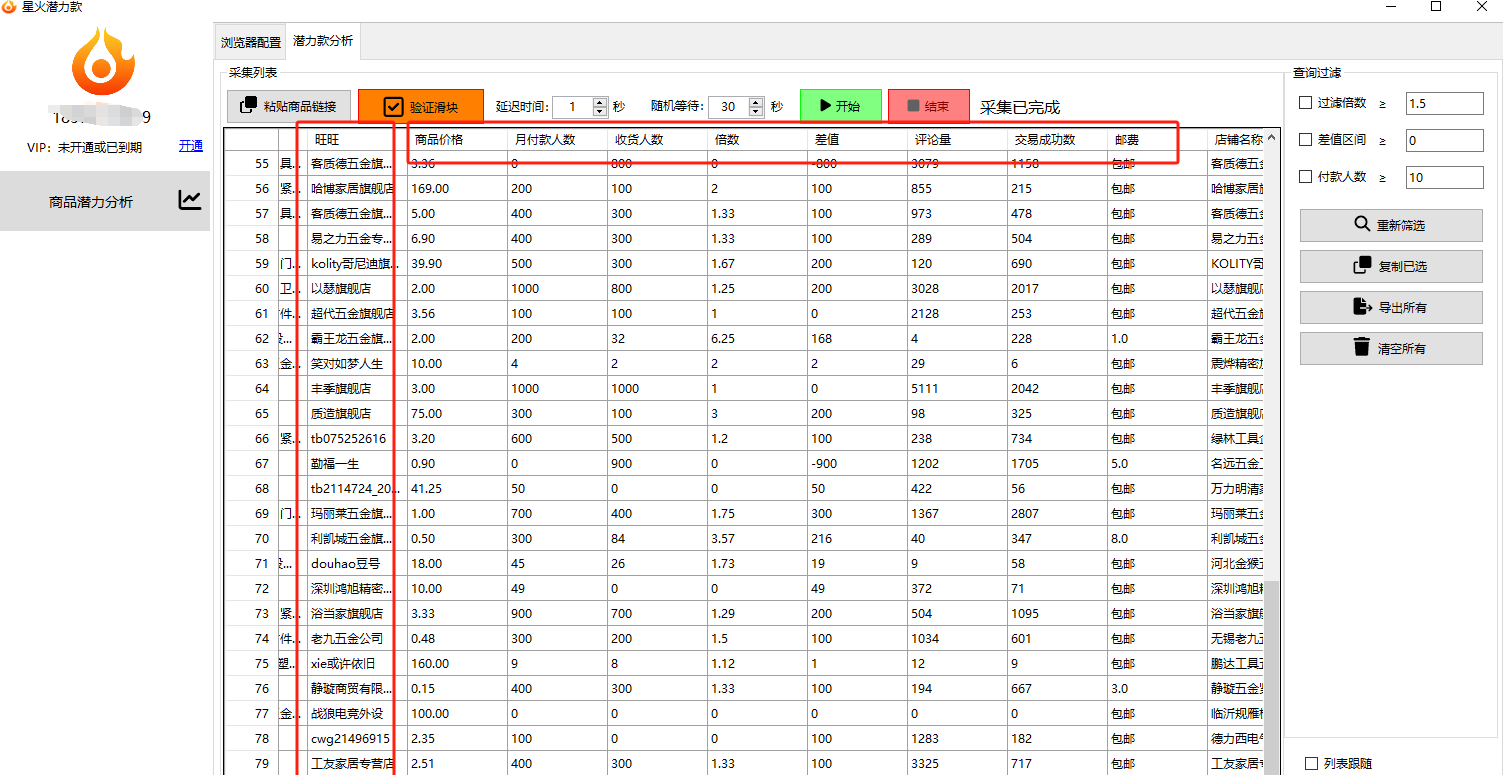
Task: Click the chart icon beside 商品潜力分析
Action: [190, 200]
